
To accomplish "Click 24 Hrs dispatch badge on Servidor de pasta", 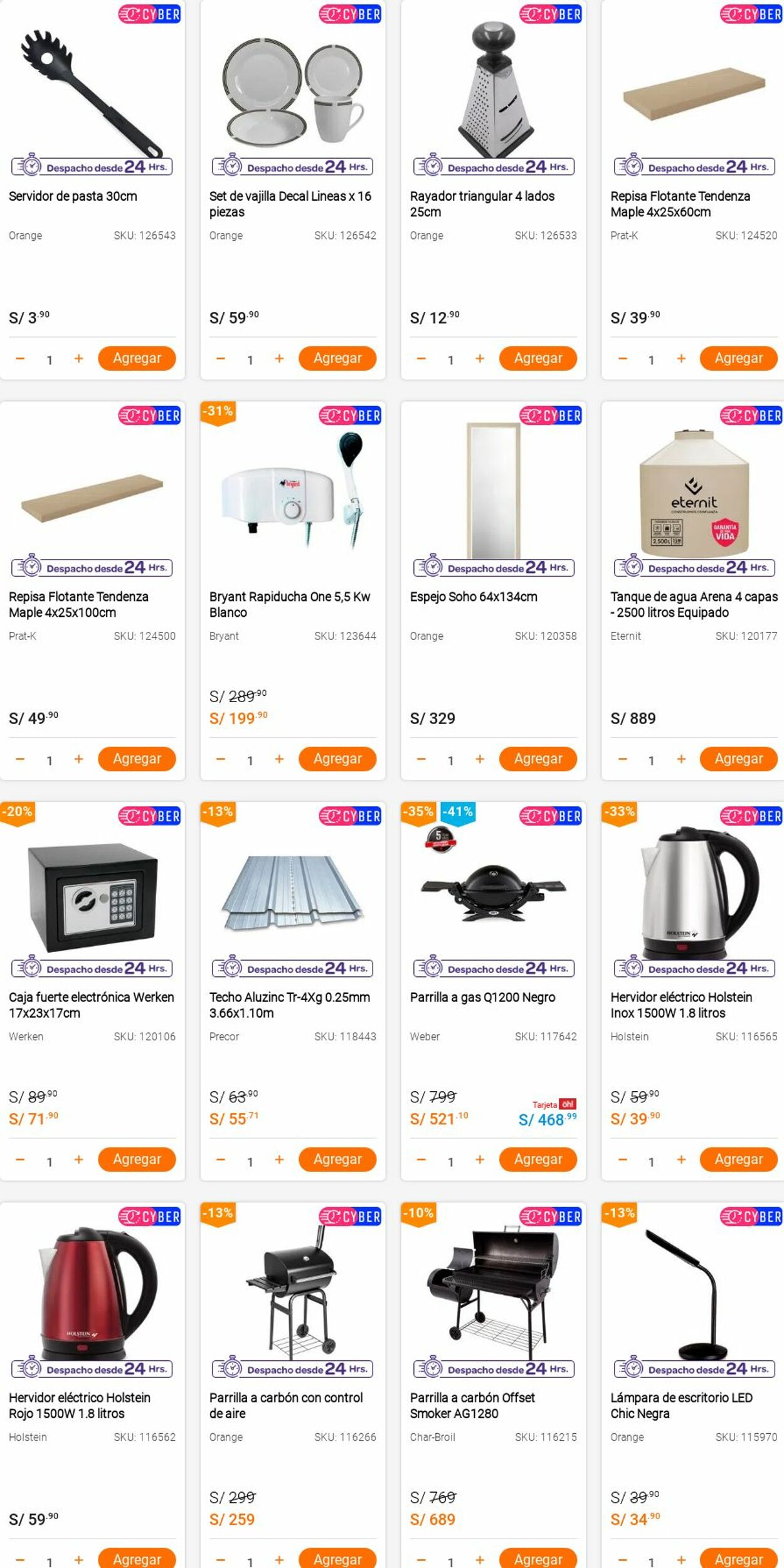I will point(92,167).
